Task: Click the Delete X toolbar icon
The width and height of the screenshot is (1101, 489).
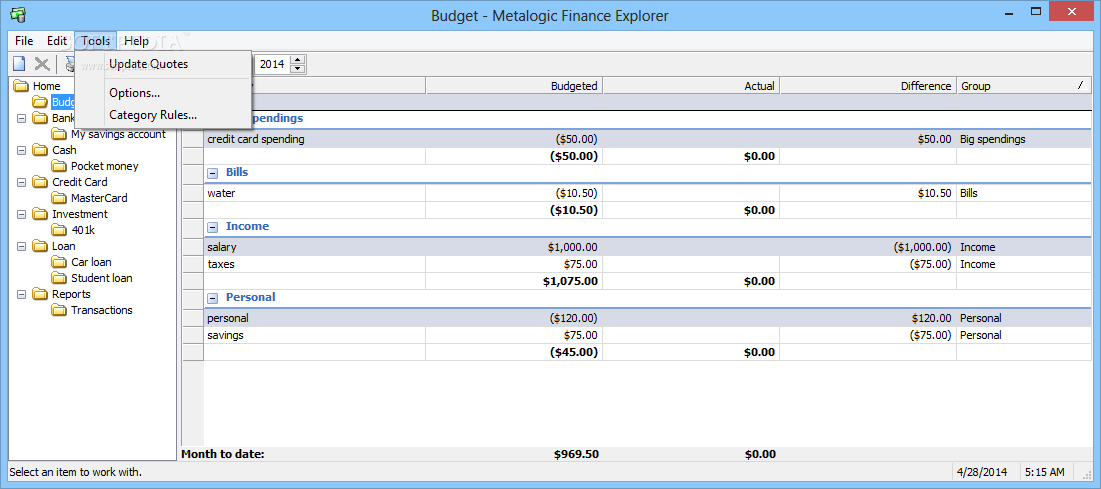Action: click(x=42, y=64)
